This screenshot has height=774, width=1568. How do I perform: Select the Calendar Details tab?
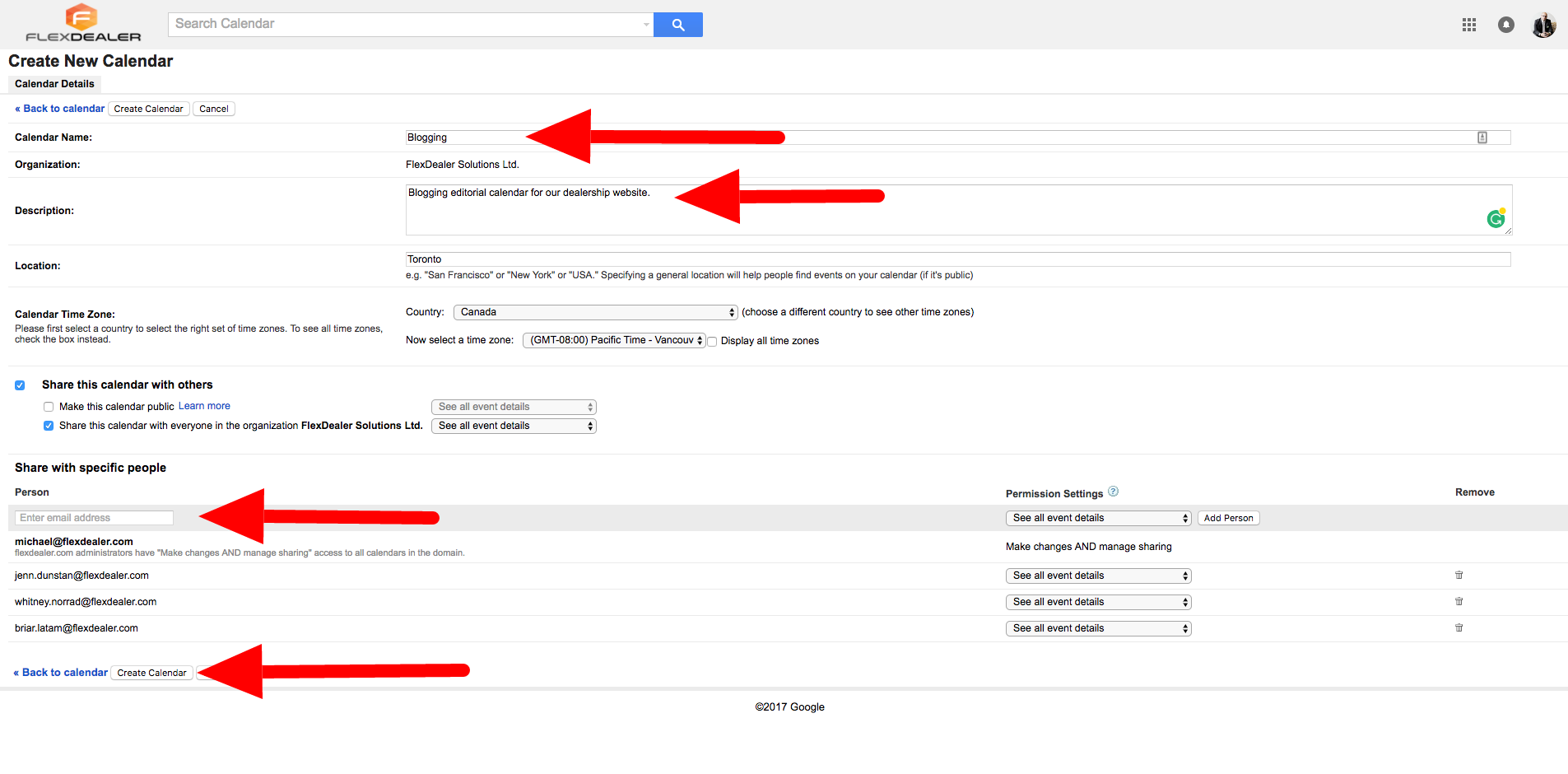pyautogui.click(x=54, y=84)
